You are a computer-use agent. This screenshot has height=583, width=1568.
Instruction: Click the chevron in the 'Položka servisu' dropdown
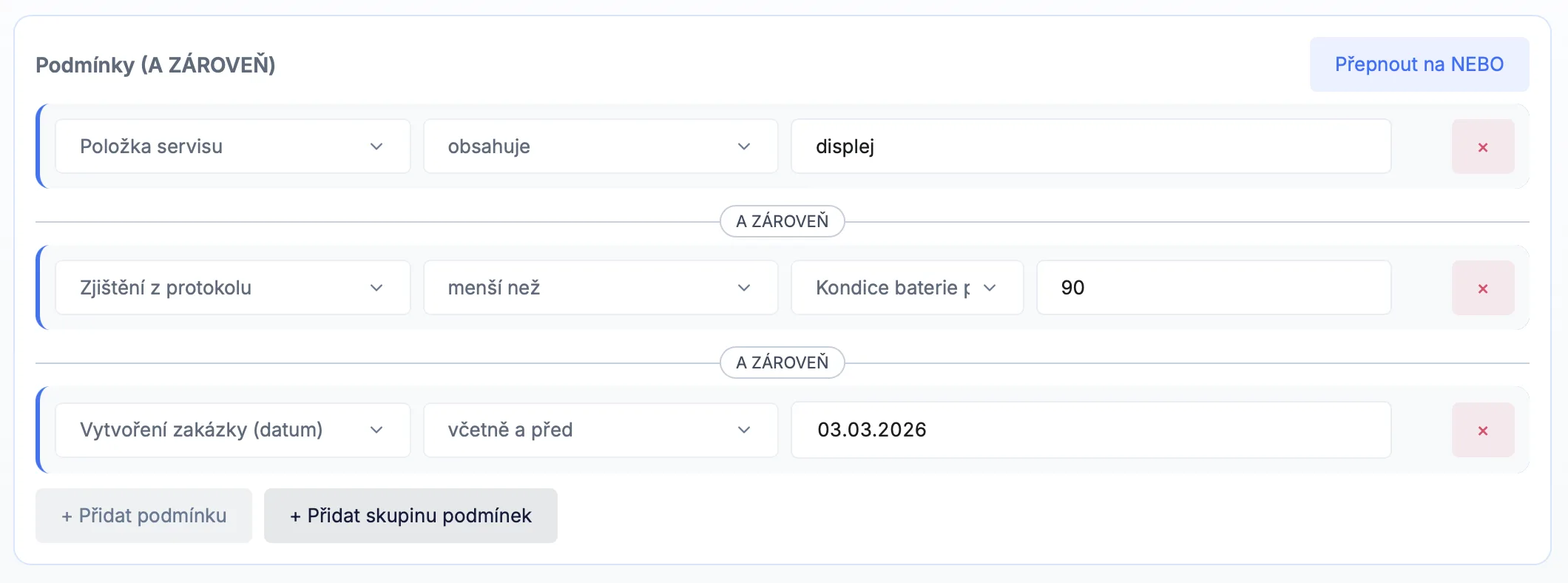click(x=376, y=146)
